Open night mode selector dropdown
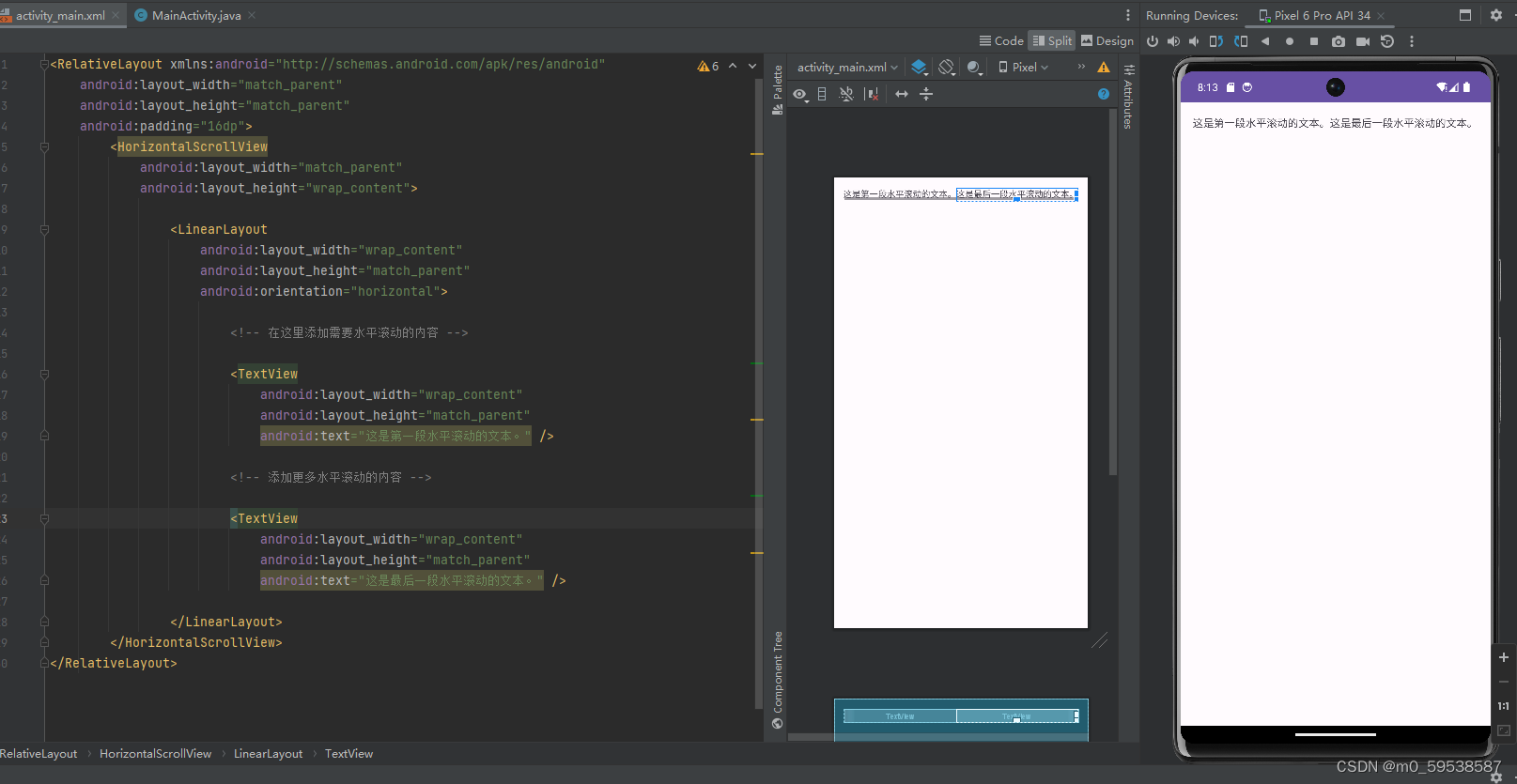The image size is (1517, 784). [x=975, y=68]
